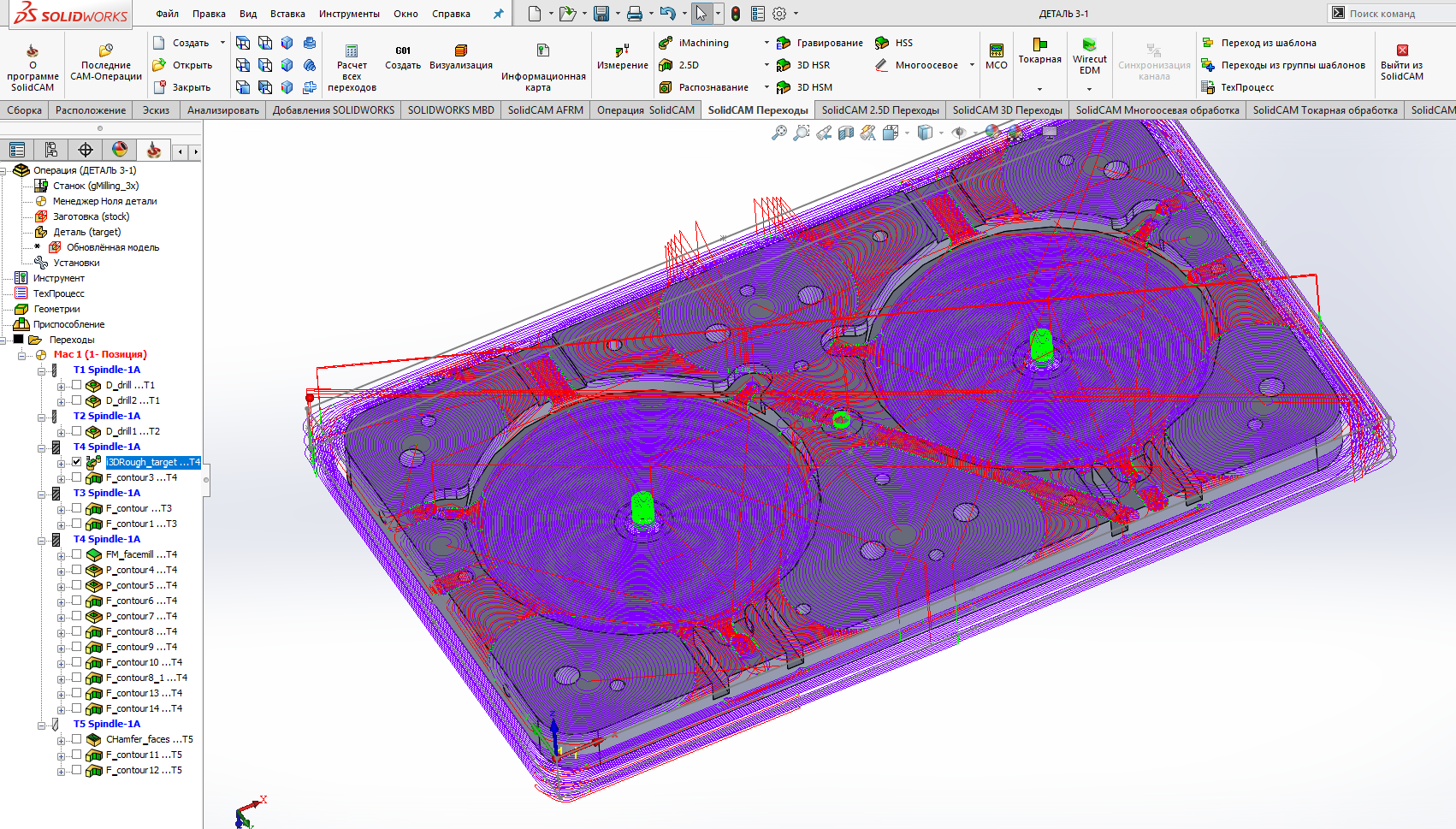Start the Измерение measure tool
This screenshot has height=829, width=1456.
pyautogui.click(x=623, y=50)
